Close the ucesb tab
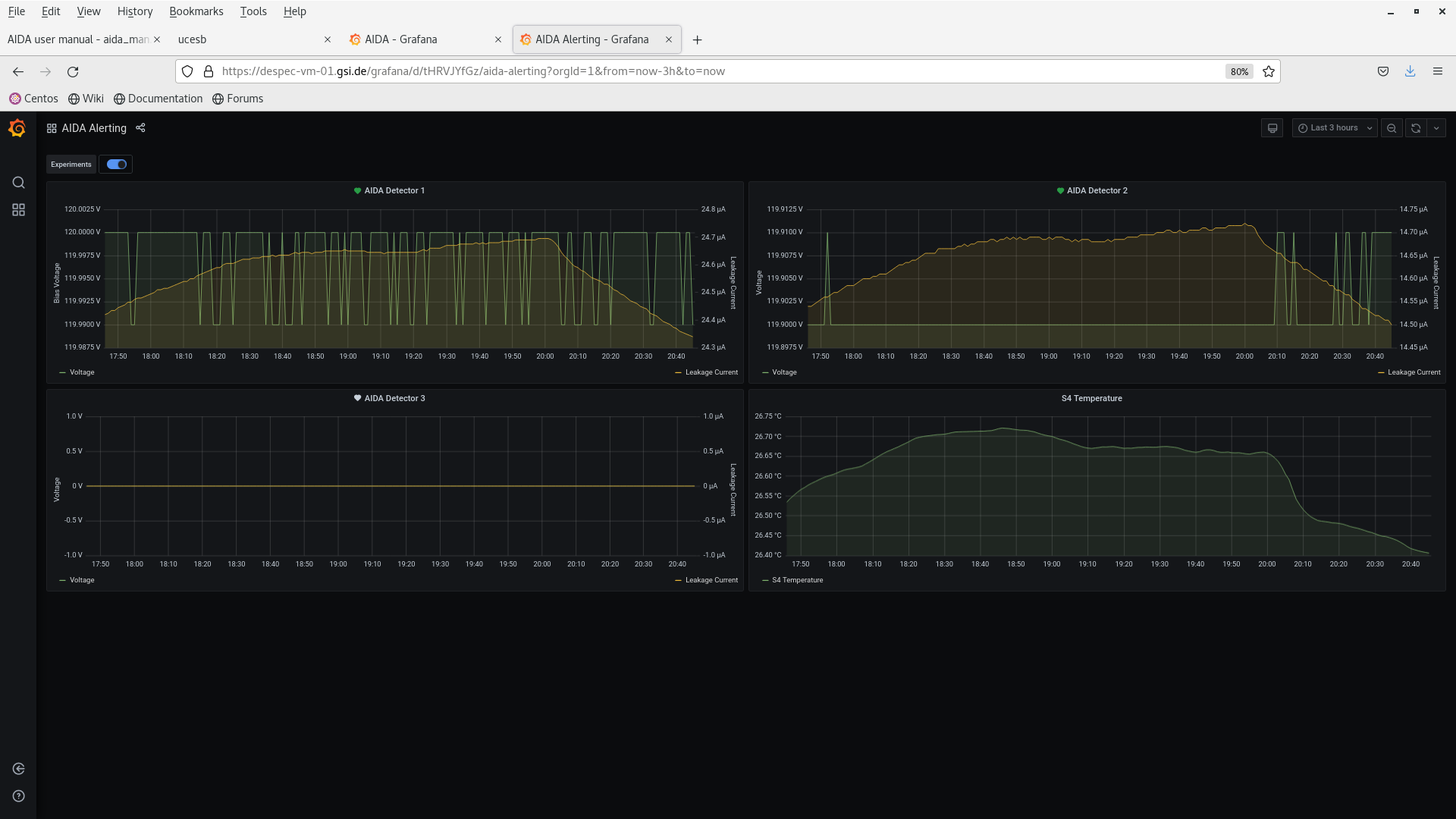This screenshot has width=1456, height=819. point(328,39)
